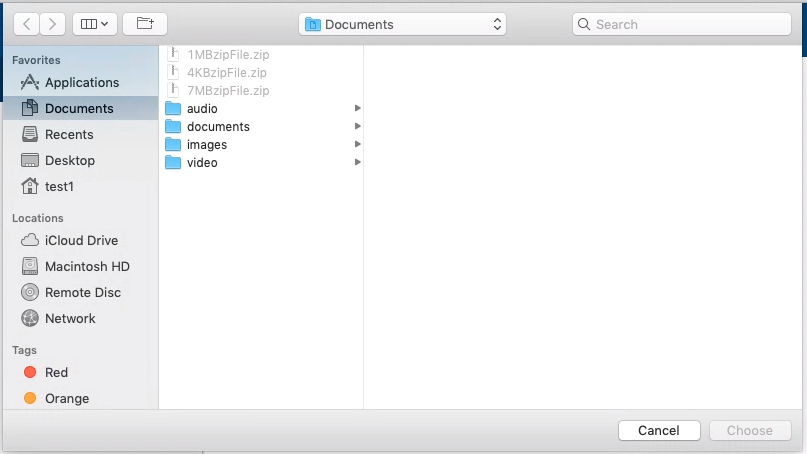Click the images folder icon

pyautogui.click(x=173, y=144)
